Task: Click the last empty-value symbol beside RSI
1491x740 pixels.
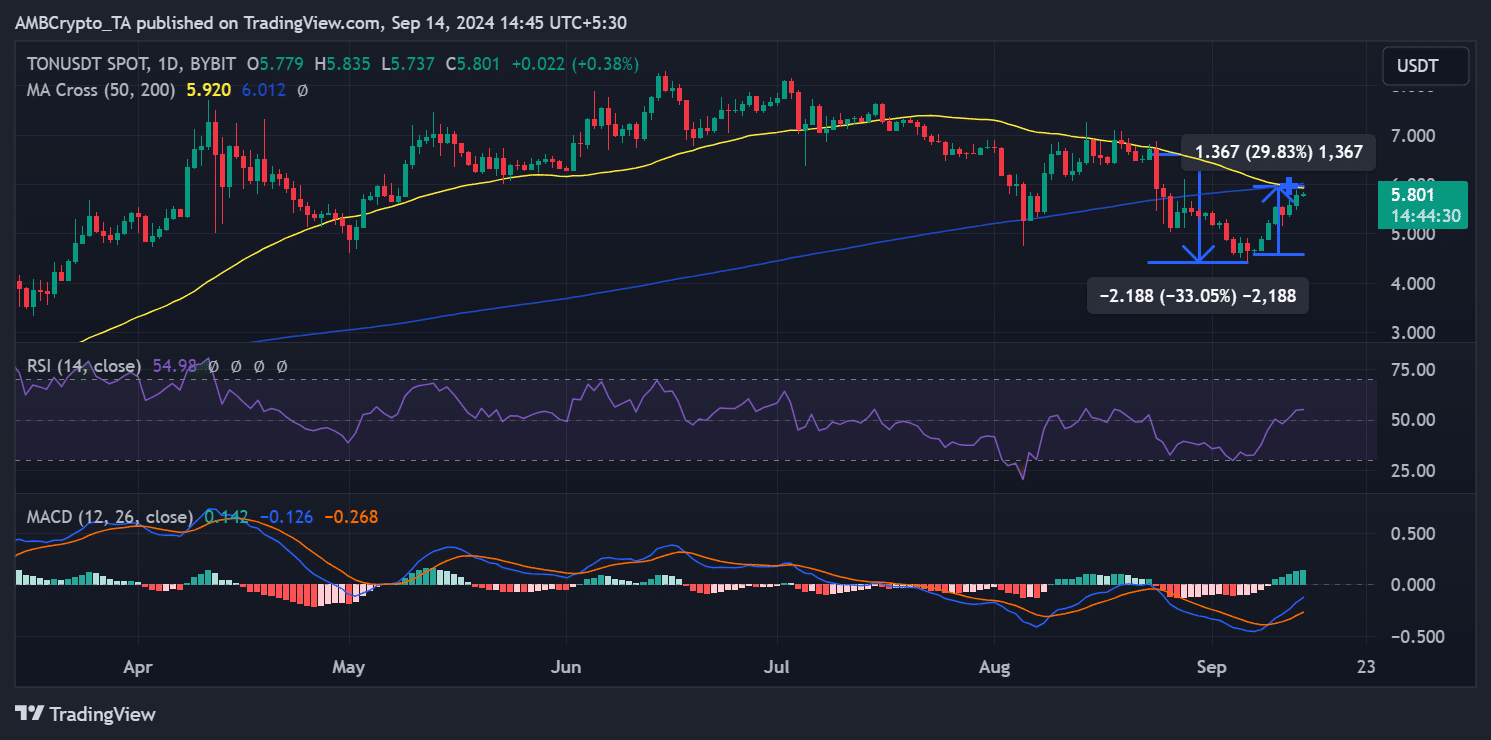Action: coord(281,367)
